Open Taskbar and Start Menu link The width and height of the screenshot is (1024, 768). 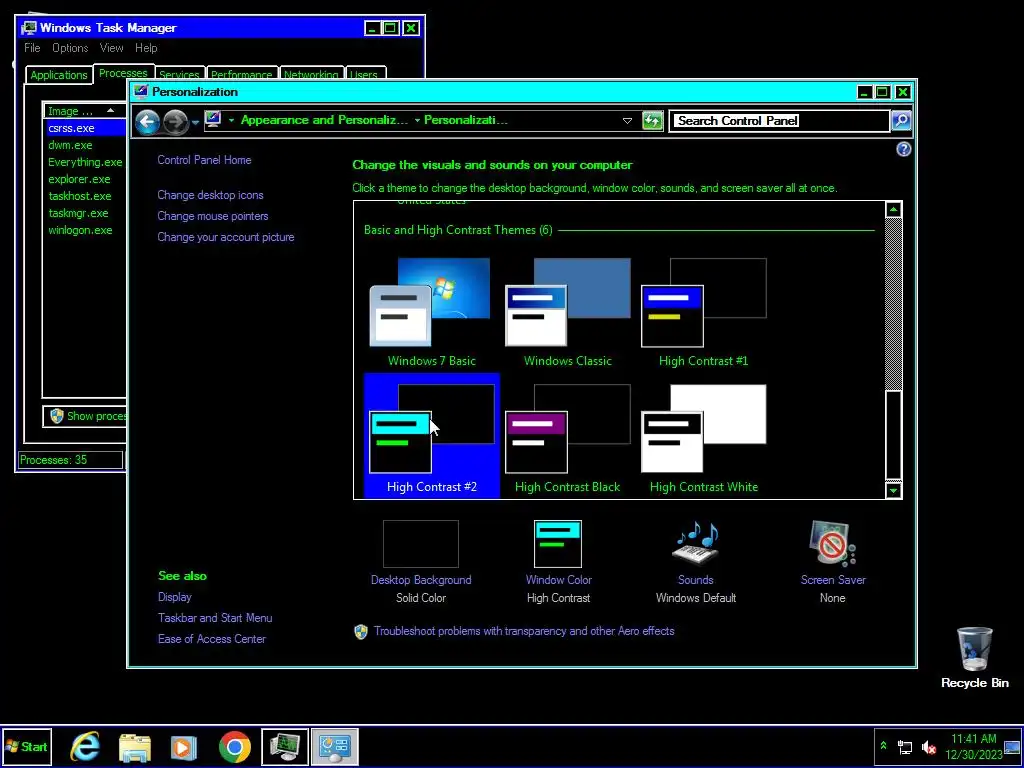(215, 618)
